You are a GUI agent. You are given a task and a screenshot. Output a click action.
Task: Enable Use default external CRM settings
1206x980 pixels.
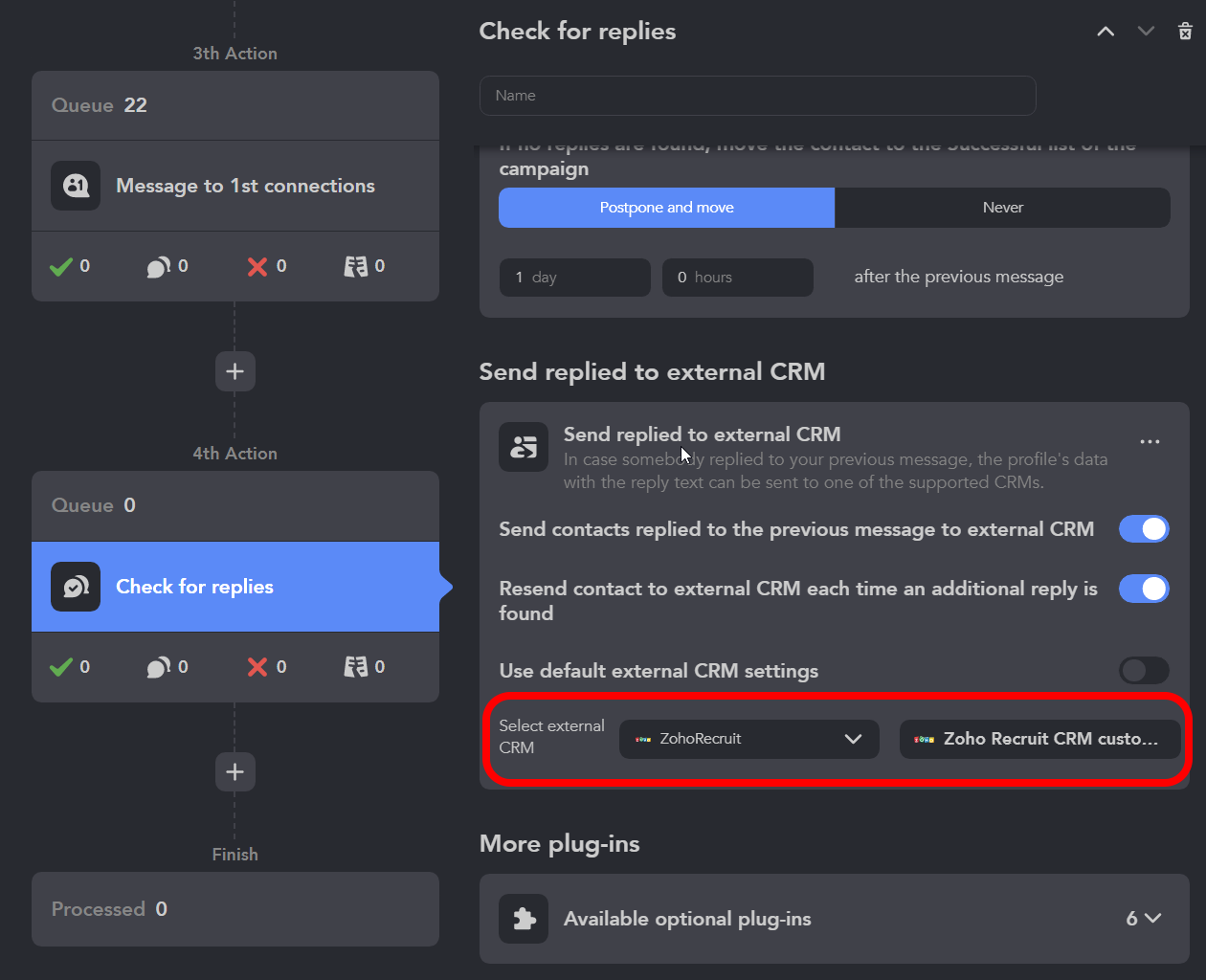click(1144, 671)
